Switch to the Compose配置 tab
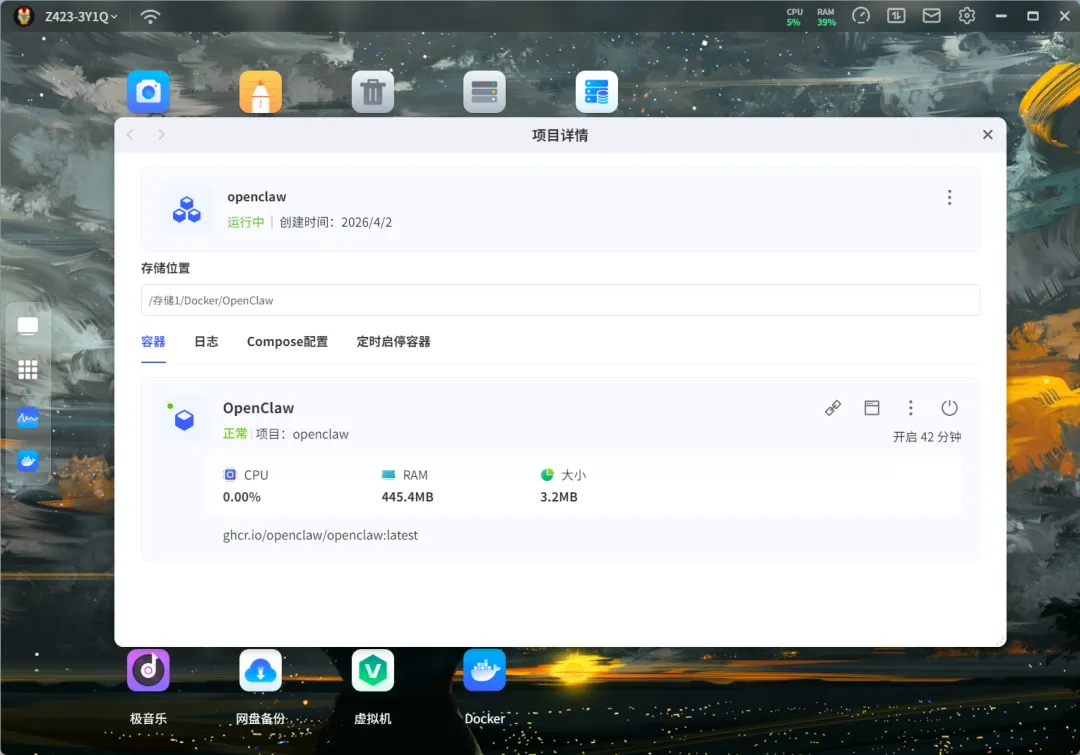 click(x=287, y=342)
